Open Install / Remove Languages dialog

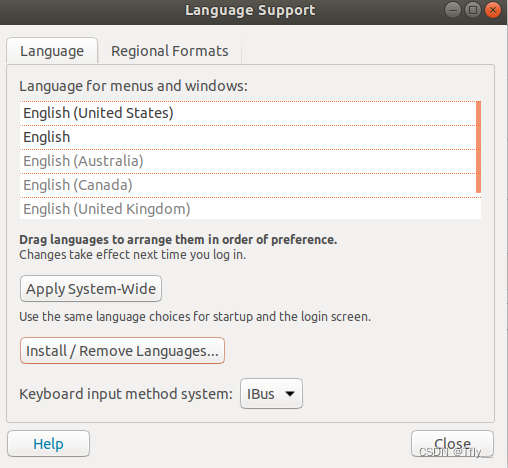[x=122, y=351]
